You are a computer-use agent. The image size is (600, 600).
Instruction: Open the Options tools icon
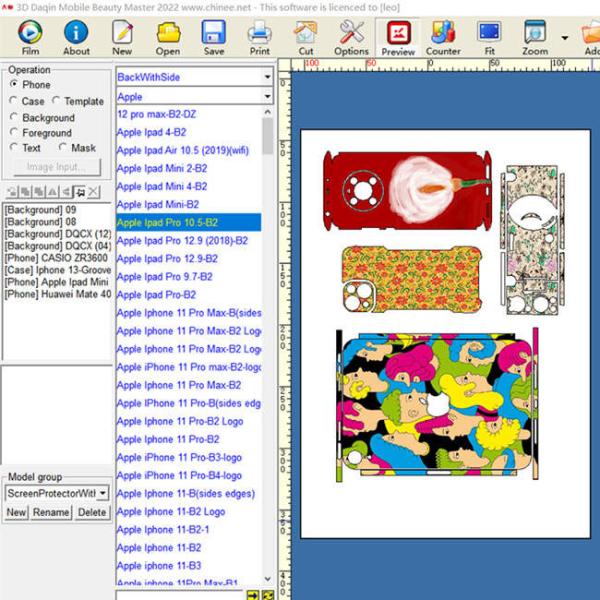351,37
